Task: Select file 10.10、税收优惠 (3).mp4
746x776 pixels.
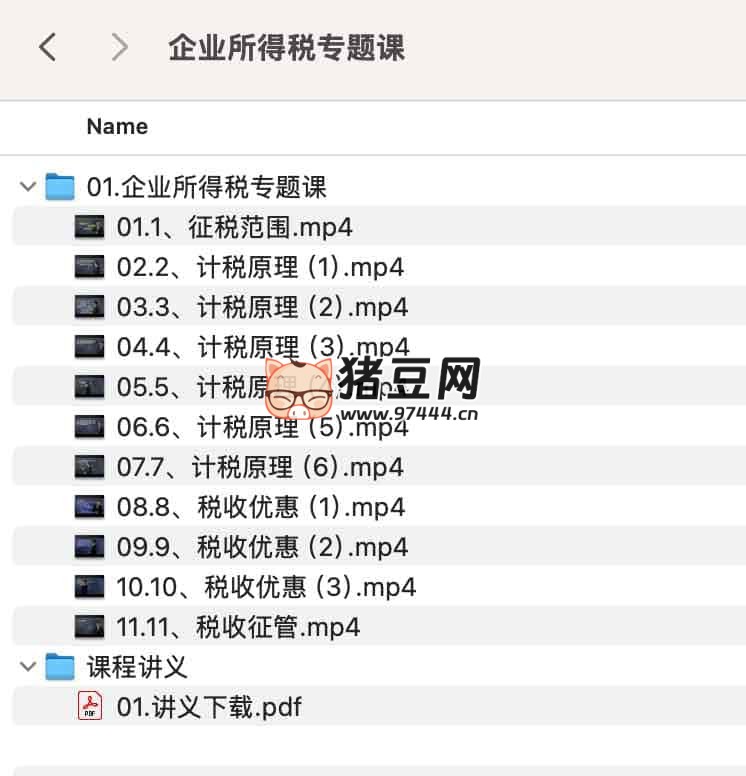Action: (266, 587)
